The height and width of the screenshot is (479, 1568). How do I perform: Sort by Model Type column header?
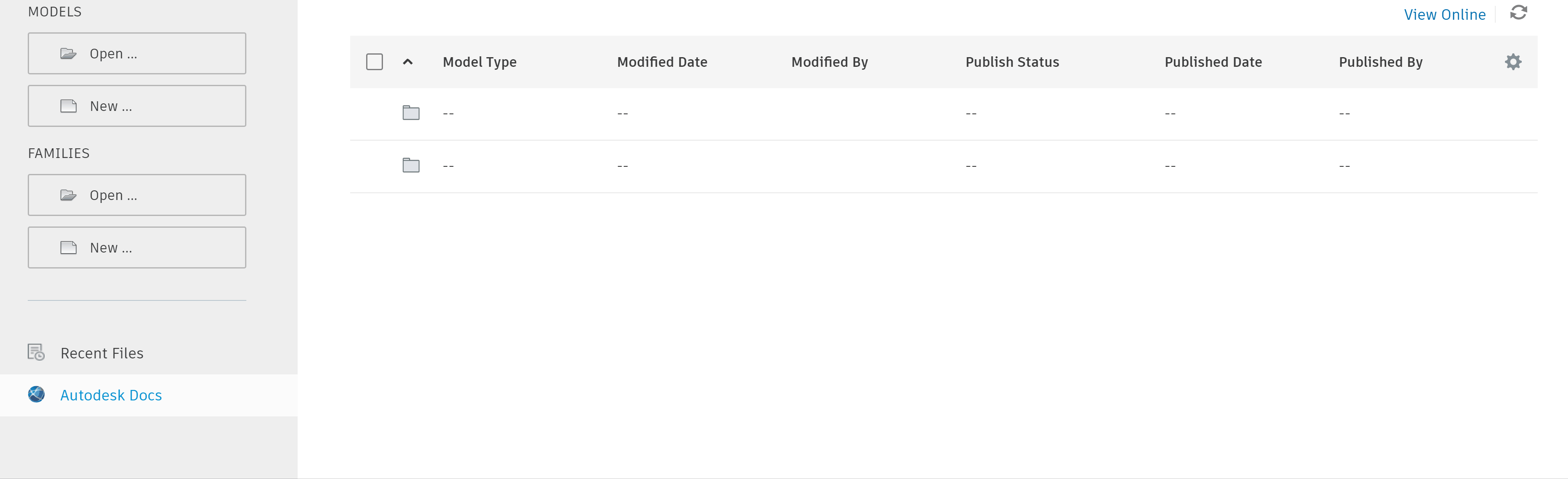click(x=479, y=62)
